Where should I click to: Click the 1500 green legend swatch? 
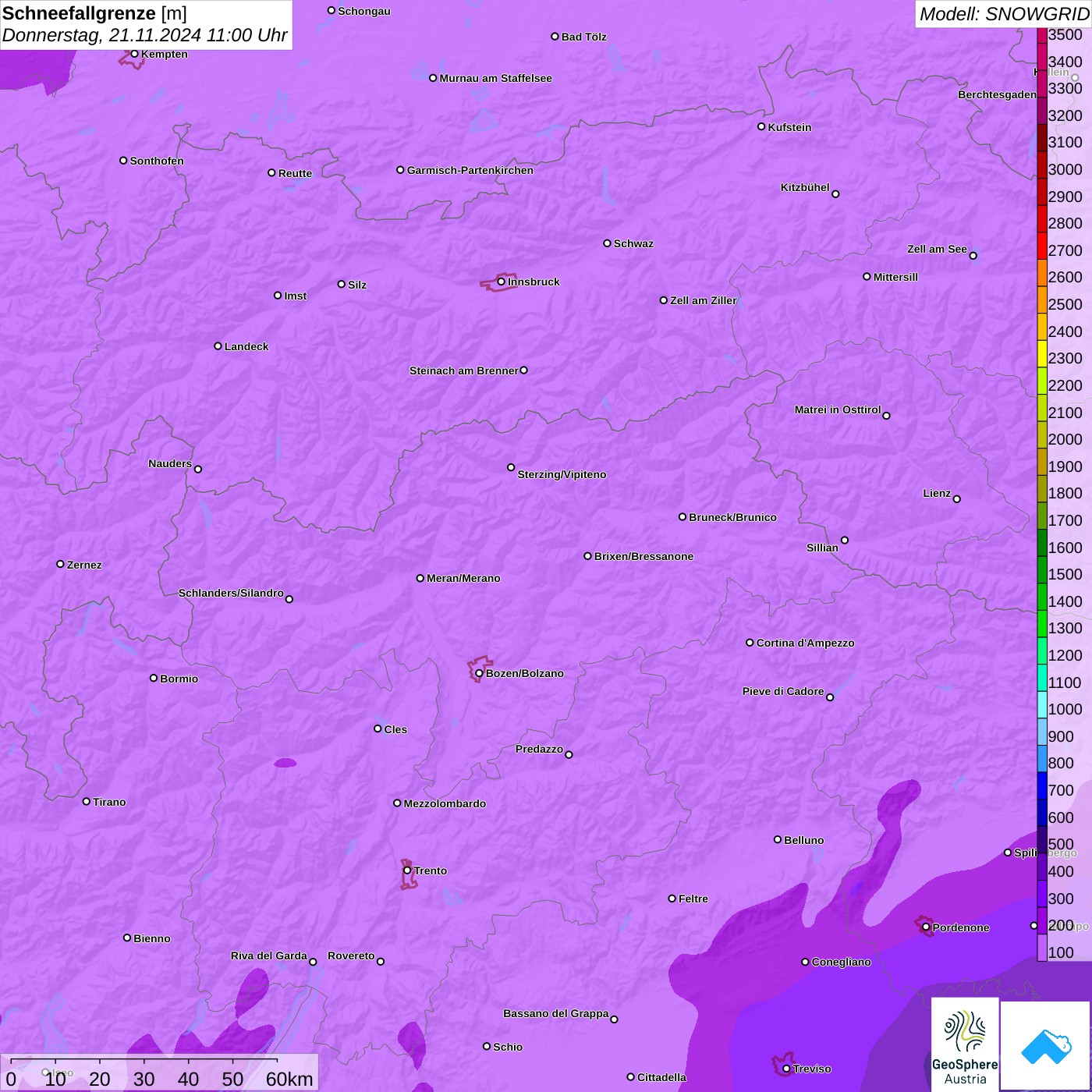(x=1042, y=569)
